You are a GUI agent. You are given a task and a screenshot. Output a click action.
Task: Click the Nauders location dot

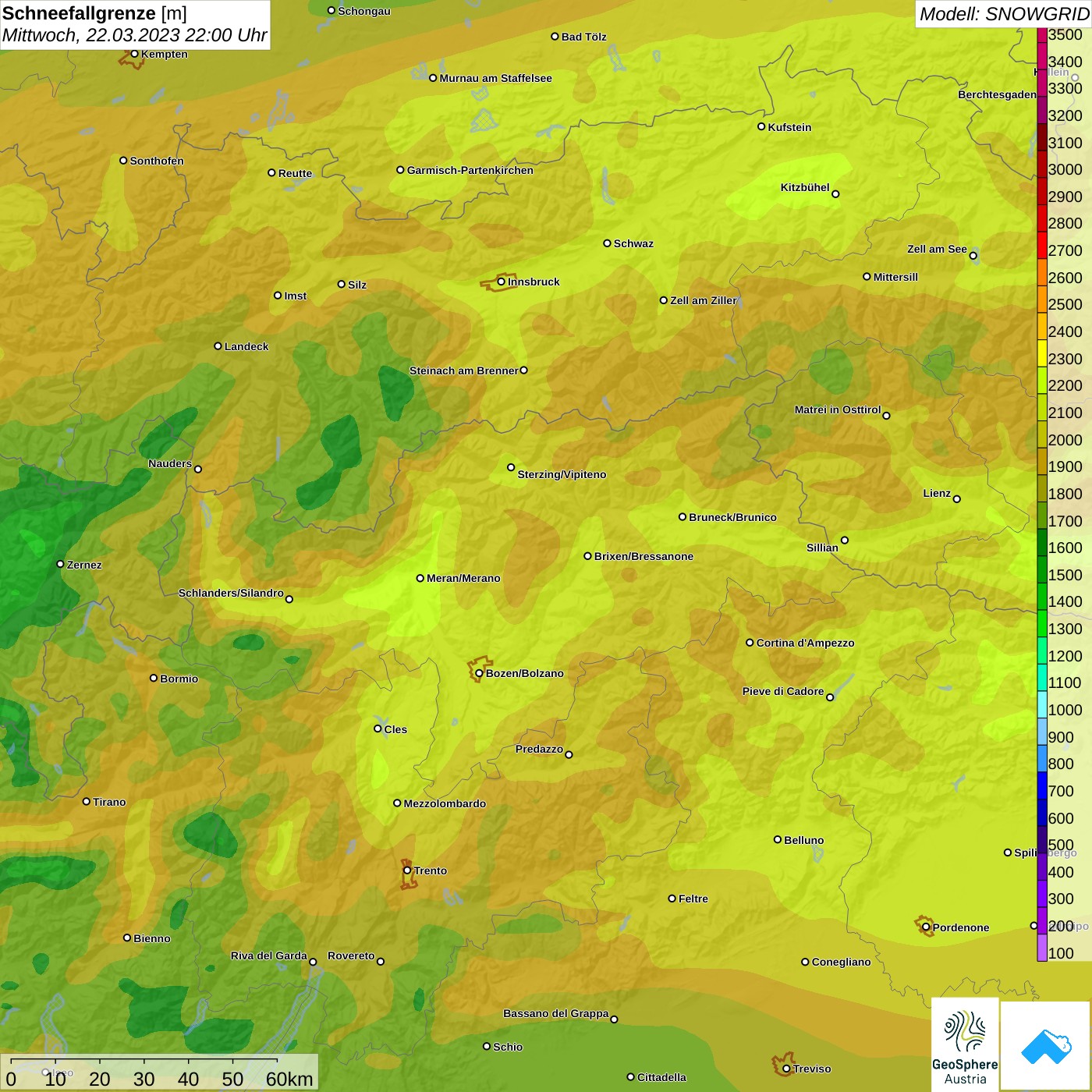[198, 470]
